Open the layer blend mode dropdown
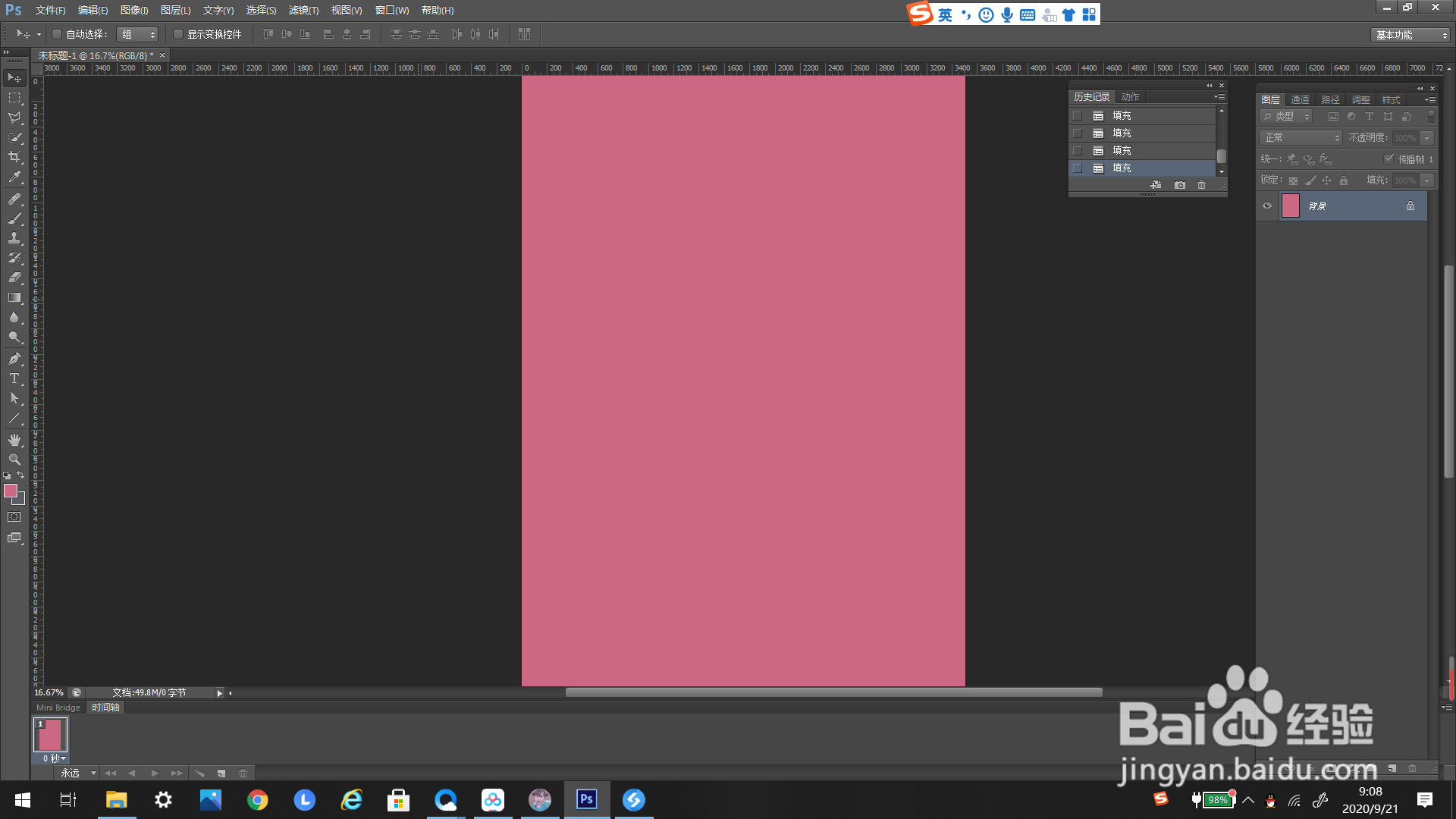1456x819 pixels. coord(1301,137)
